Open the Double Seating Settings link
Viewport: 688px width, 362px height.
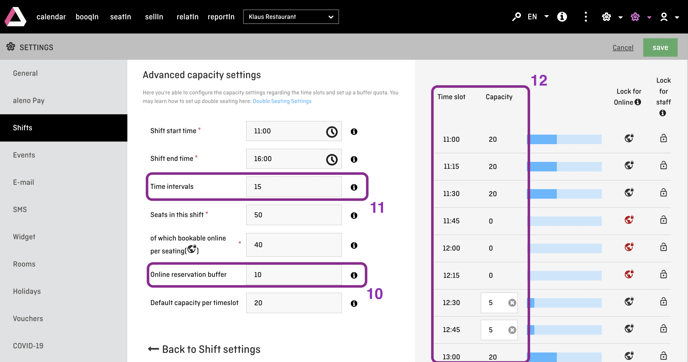(x=282, y=101)
